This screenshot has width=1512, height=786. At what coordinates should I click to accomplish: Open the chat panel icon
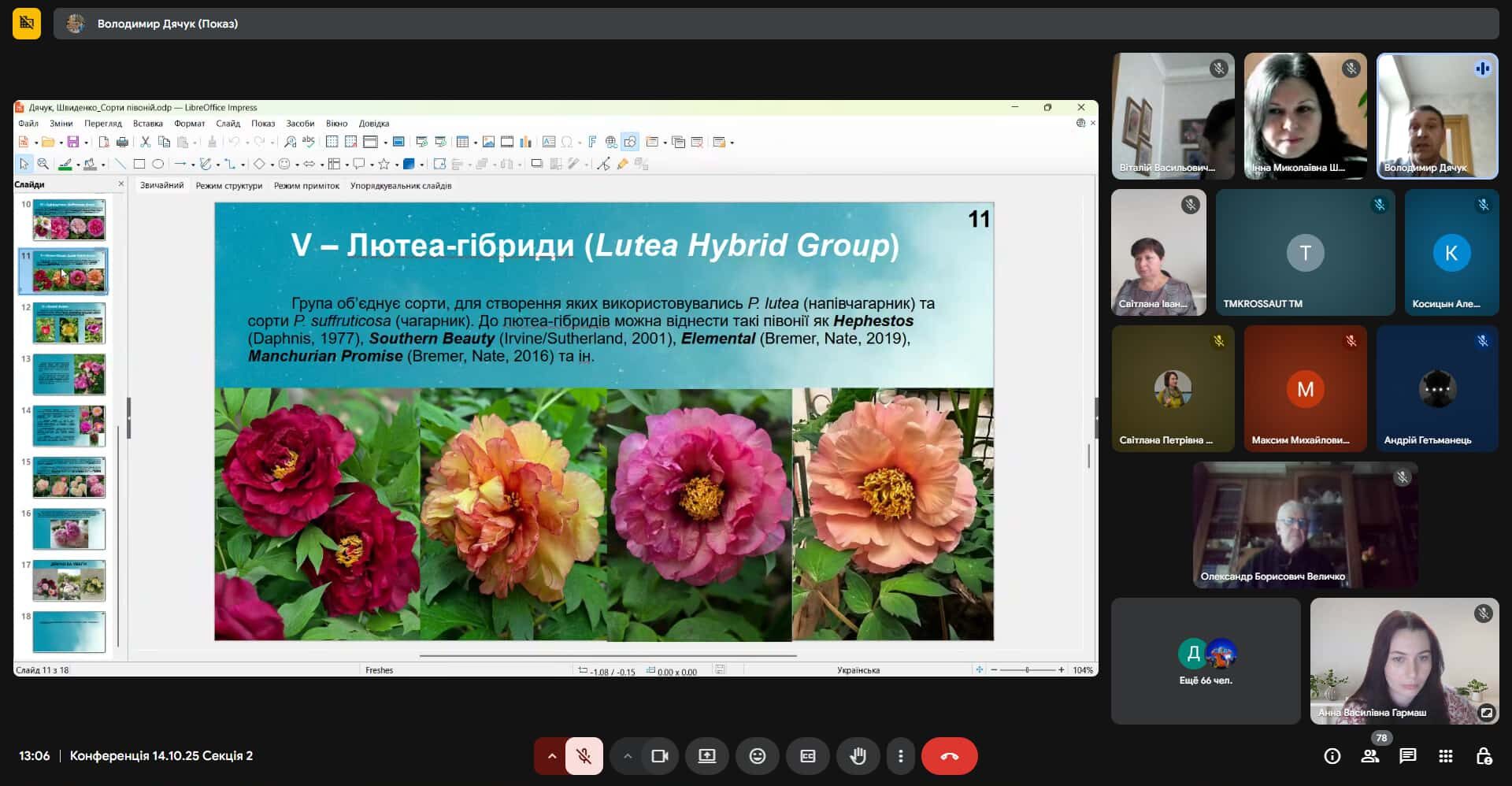coord(1407,756)
